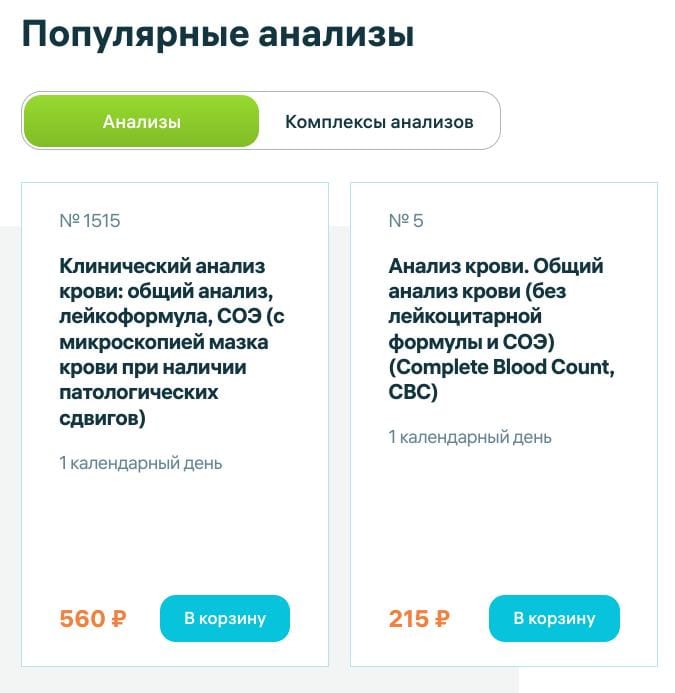
Task: Add the 560 ₽ analysis to cart
Action: pos(225,618)
